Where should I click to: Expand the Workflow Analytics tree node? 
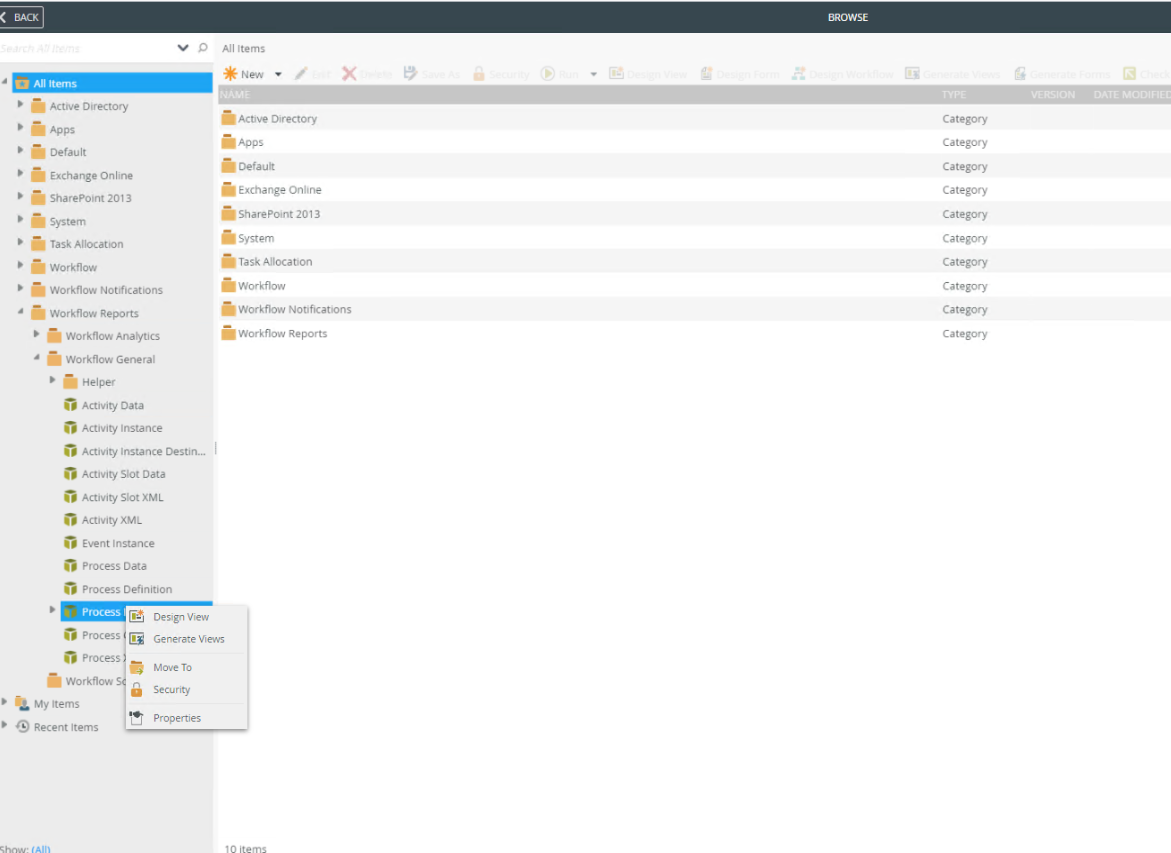click(36, 334)
